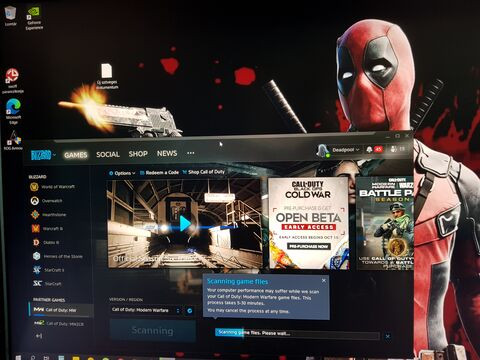480x360 pixels.
Task: Open World of Warcraft in the games sidebar
Action: (52, 187)
